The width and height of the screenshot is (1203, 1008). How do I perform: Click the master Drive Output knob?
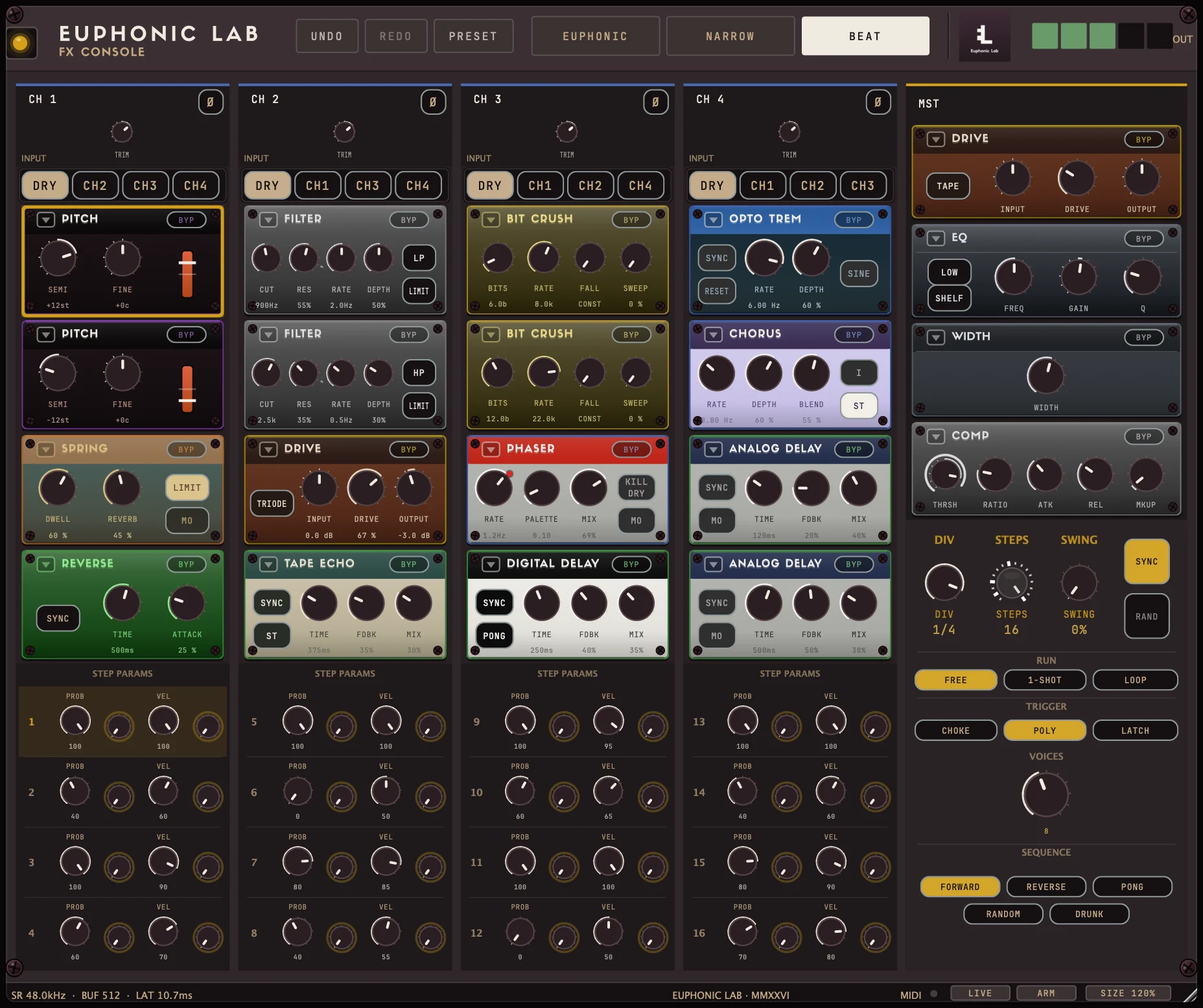[1141, 178]
